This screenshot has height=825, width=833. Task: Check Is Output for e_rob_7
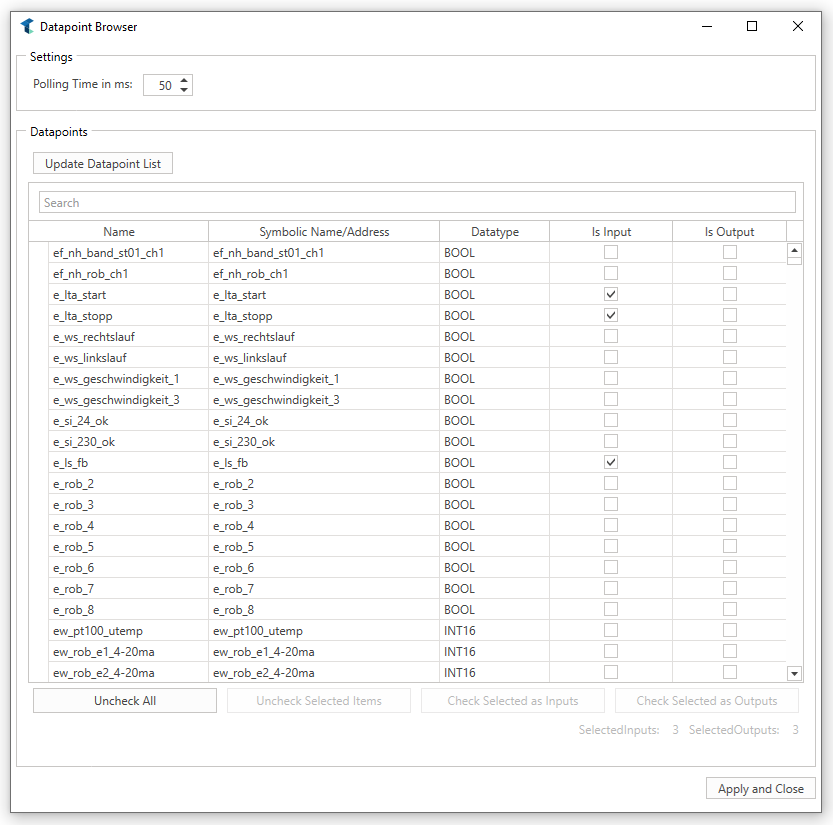(x=730, y=588)
